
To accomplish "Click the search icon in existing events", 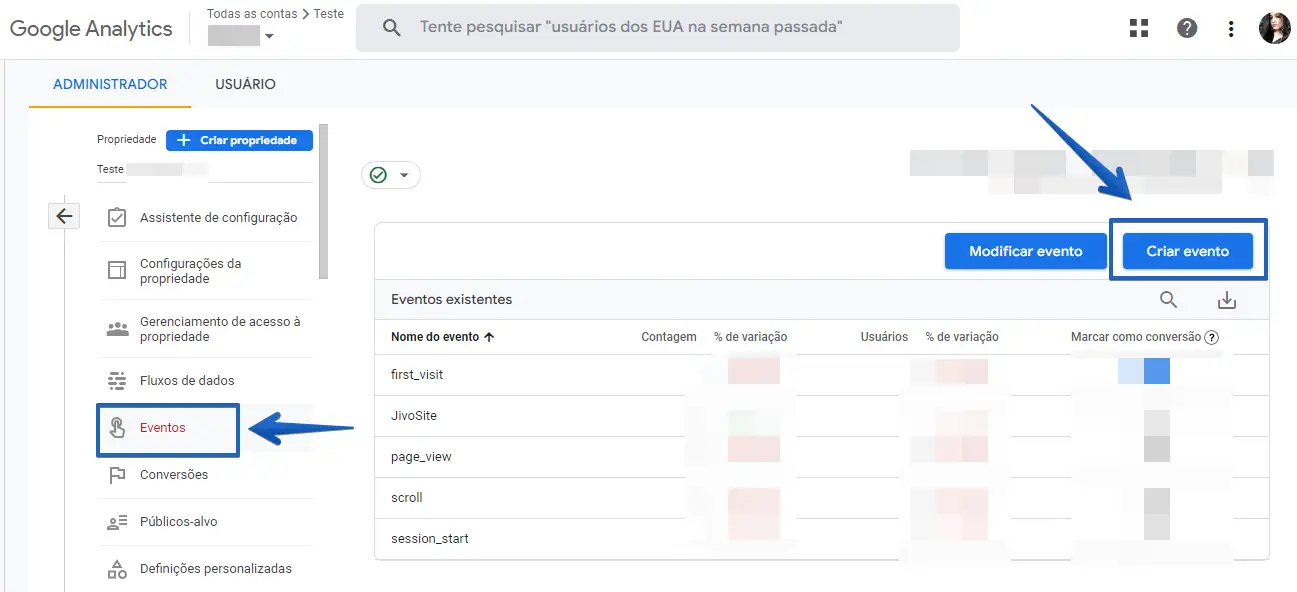I will point(1168,300).
